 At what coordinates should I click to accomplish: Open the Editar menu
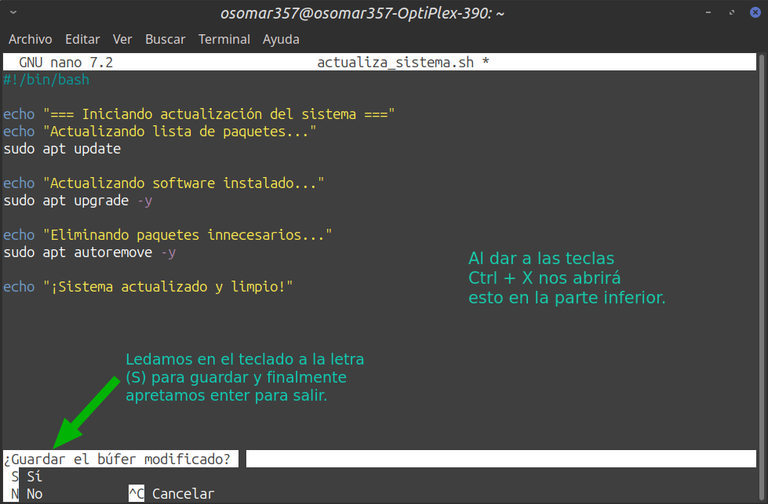click(x=82, y=39)
